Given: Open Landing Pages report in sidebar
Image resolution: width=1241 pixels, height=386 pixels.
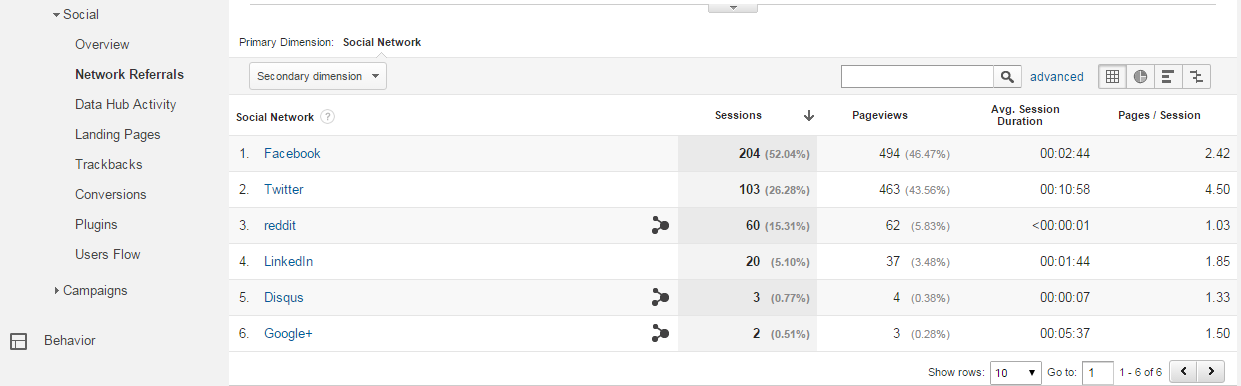Looking at the screenshot, I should (117, 135).
